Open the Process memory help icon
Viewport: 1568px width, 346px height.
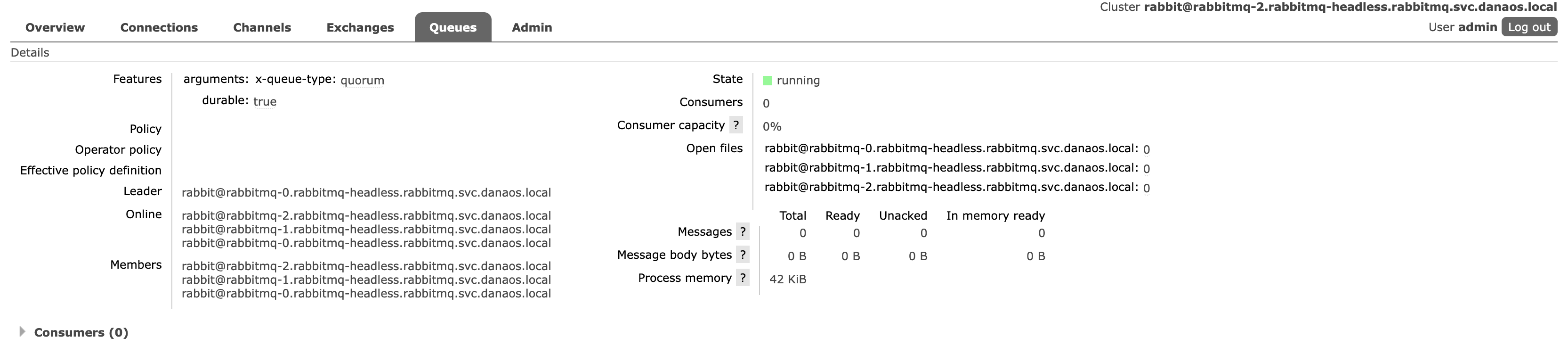point(742,278)
